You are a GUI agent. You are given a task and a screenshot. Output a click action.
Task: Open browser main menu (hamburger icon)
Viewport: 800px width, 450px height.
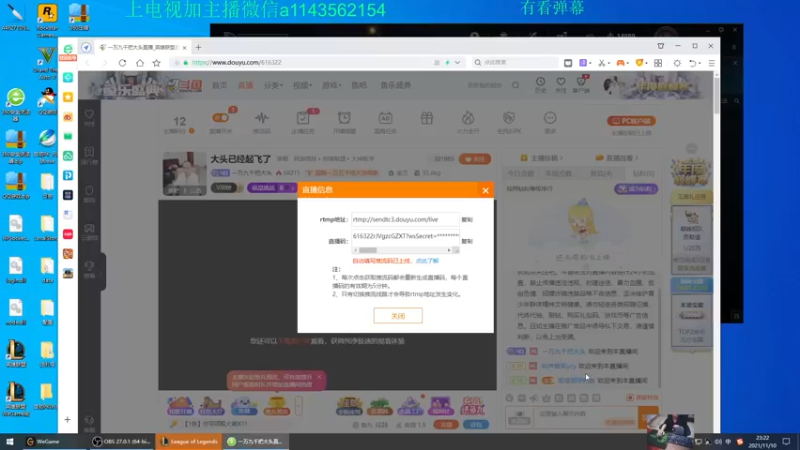711,63
